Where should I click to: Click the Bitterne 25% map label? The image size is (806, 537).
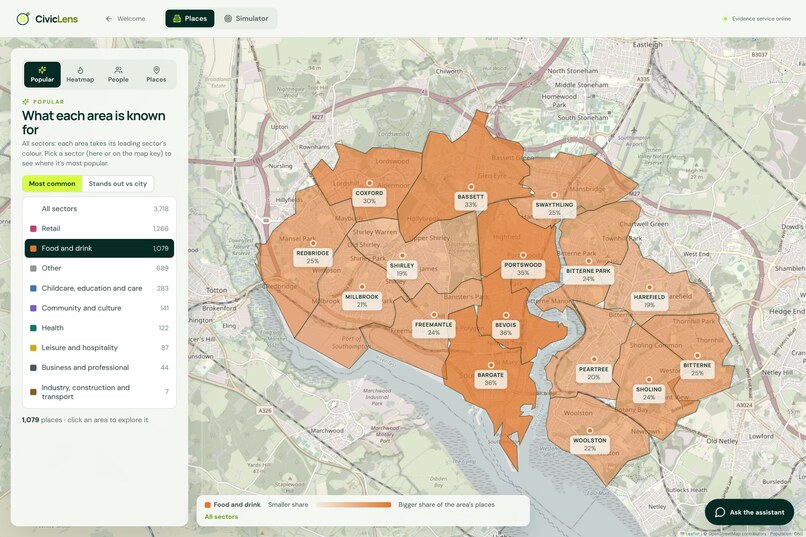697,369
